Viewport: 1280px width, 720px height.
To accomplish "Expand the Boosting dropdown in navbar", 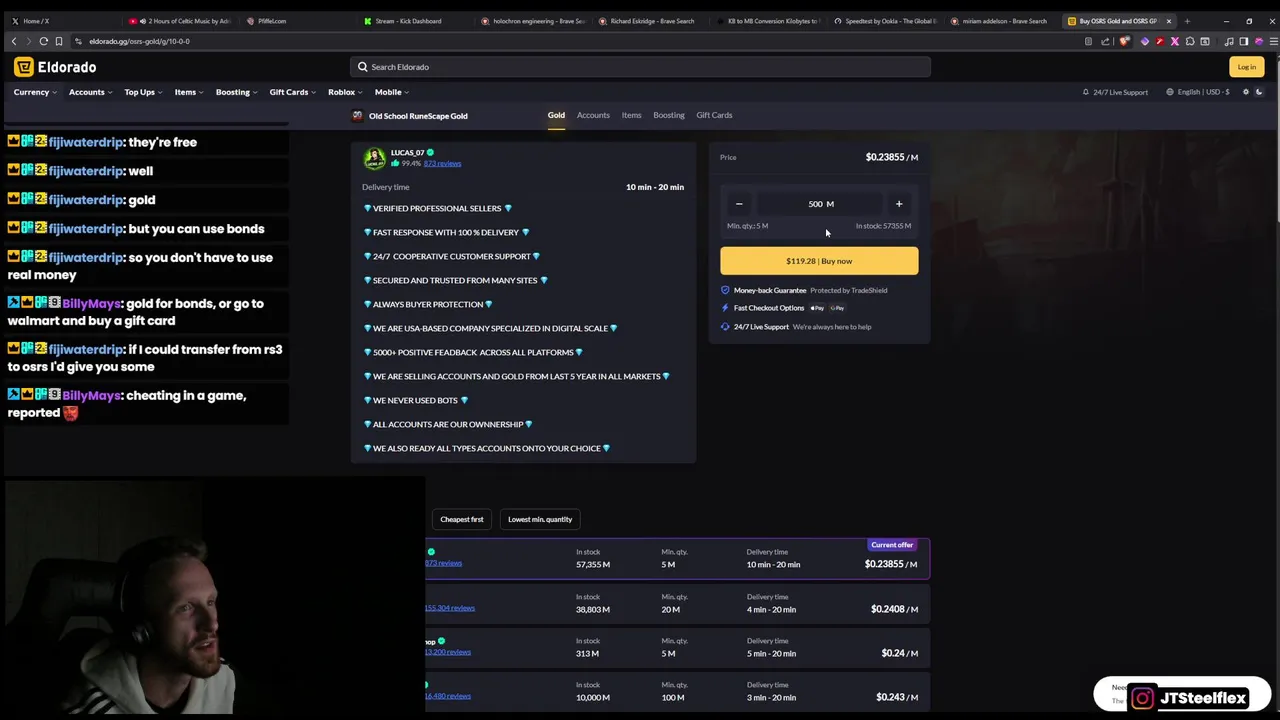I will point(236,92).
